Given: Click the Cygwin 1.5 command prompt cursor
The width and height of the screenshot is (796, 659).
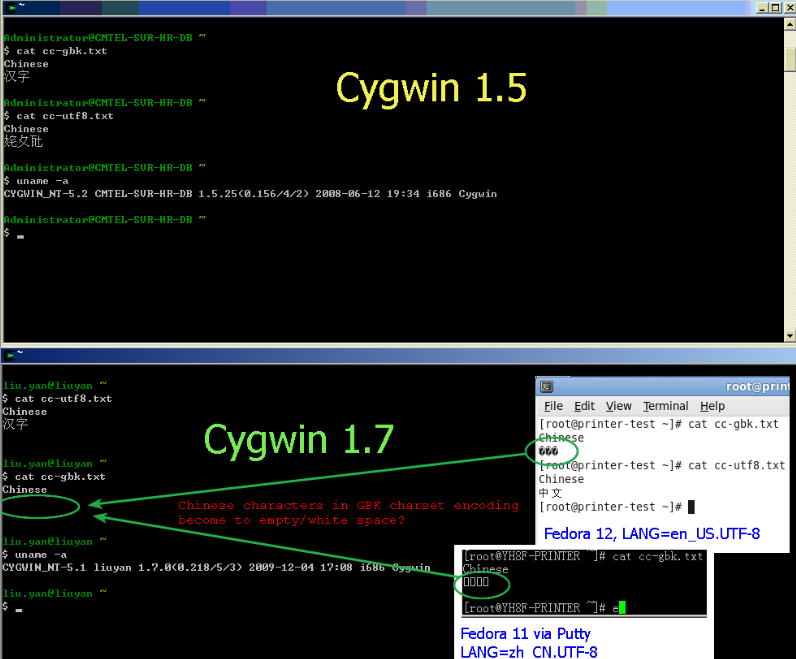Looking at the screenshot, I should coord(20,237).
